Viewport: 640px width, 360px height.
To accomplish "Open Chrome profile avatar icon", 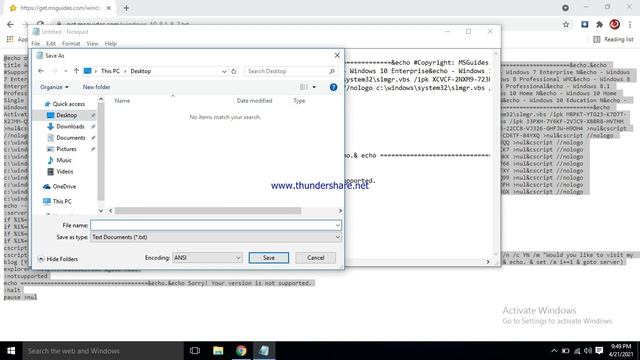I will click(614, 24).
